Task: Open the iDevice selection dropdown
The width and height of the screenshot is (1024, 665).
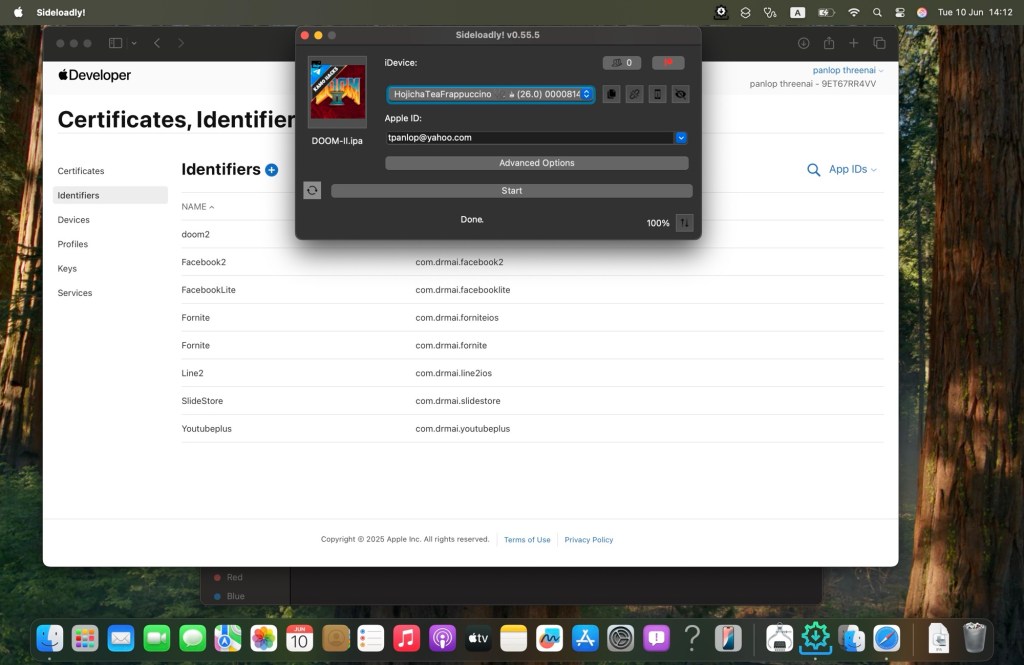Action: [x=490, y=94]
